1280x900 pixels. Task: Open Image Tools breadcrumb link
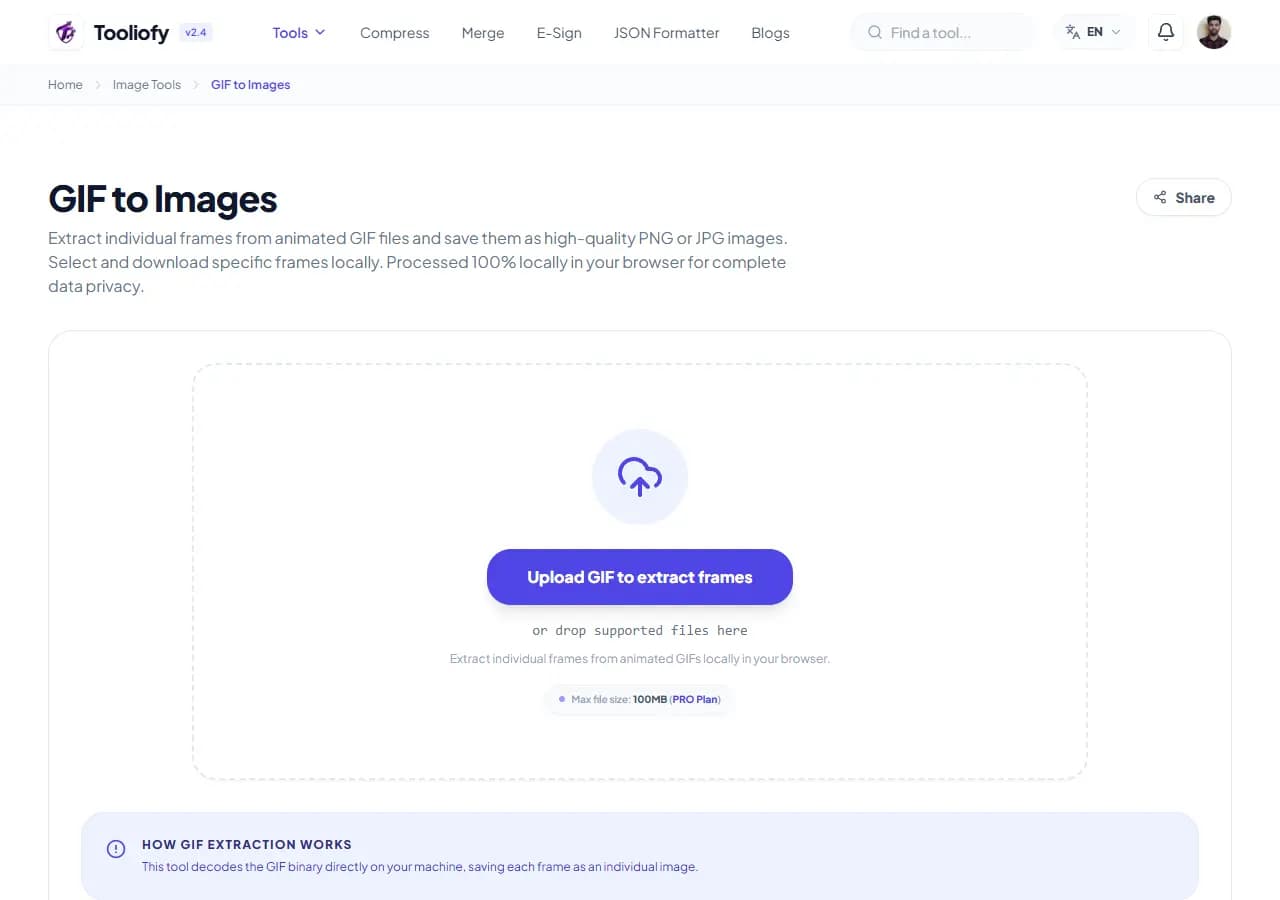coord(147,85)
